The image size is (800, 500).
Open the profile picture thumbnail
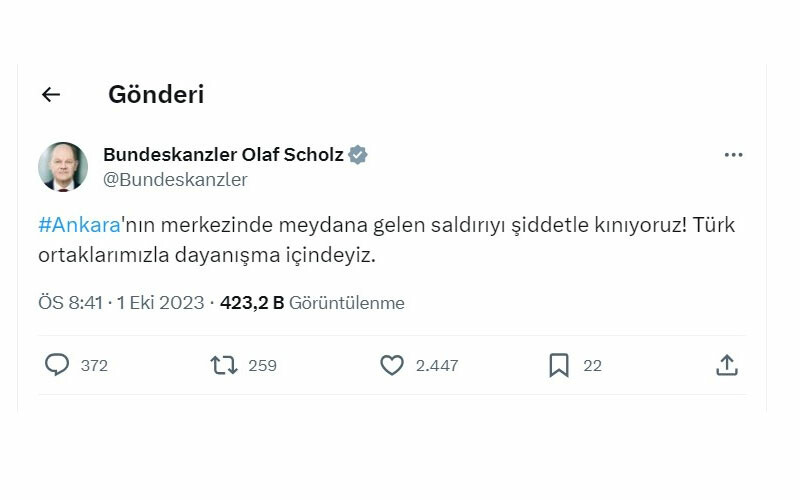tap(63, 166)
